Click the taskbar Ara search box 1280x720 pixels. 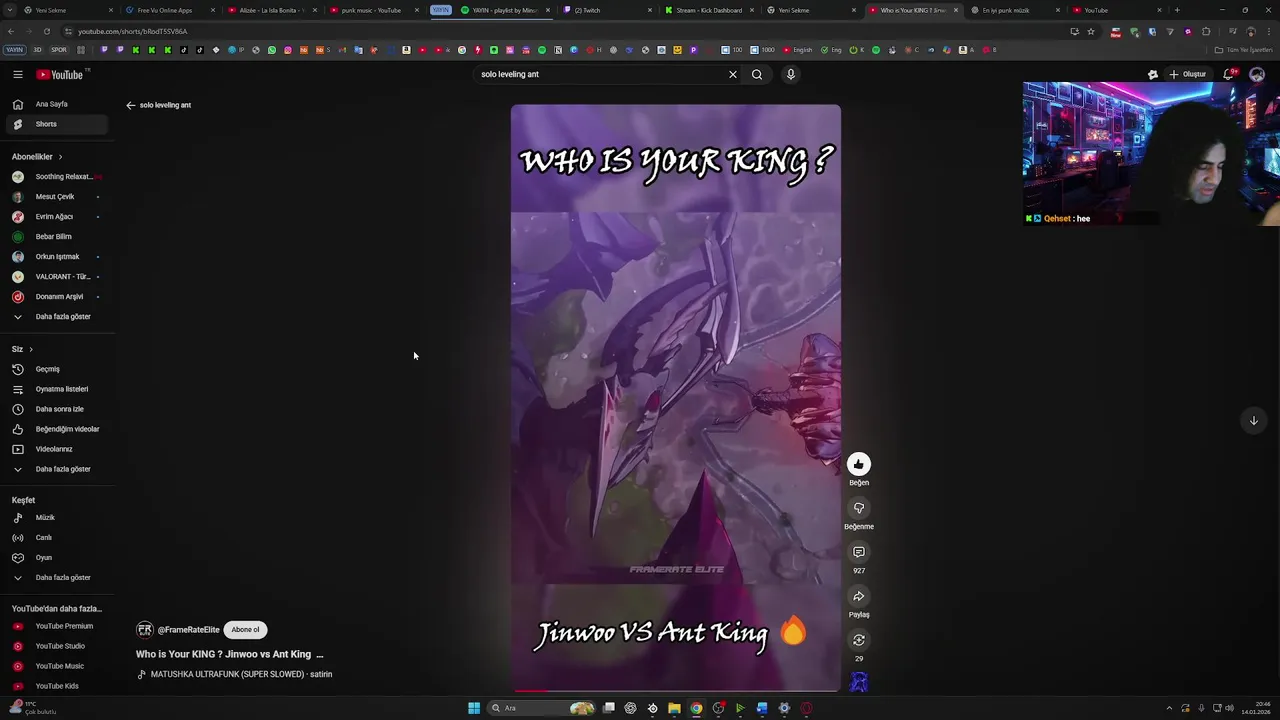tap(541, 708)
